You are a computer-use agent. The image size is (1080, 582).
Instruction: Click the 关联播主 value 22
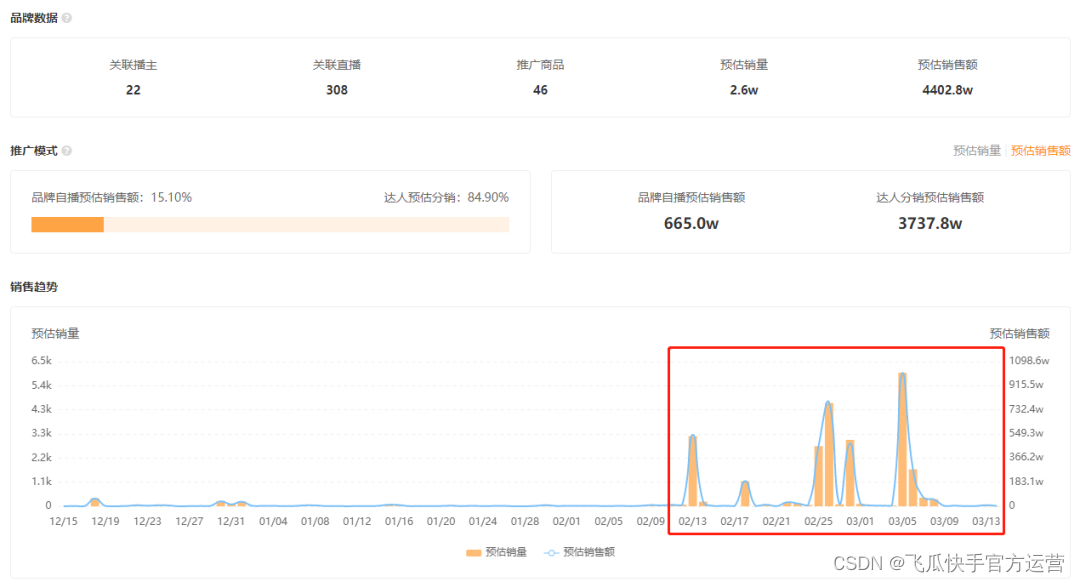pos(133,90)
